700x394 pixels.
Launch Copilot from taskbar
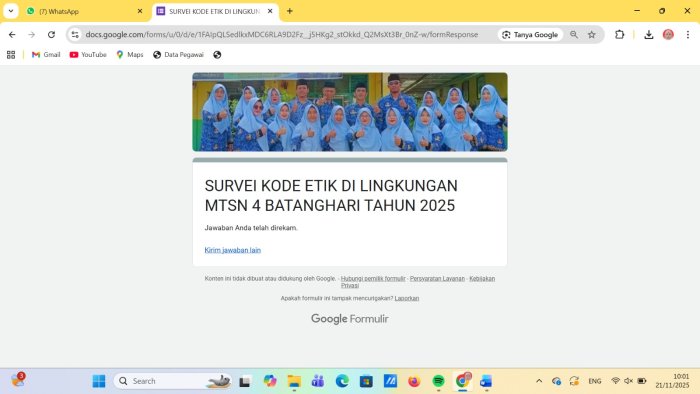pyautogui.click(x=270, y=381)
